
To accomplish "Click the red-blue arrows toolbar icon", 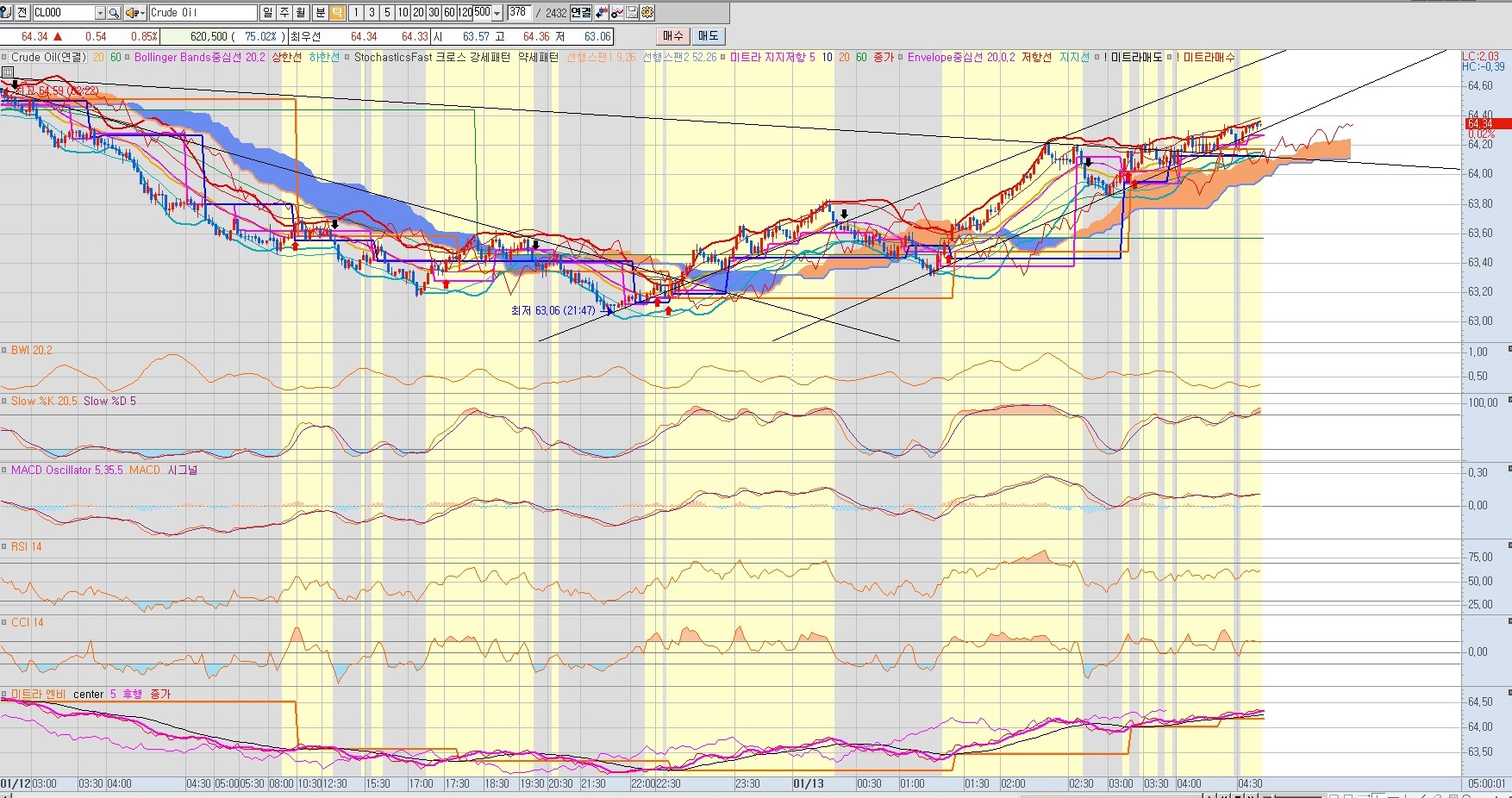I will pos(602,12).
